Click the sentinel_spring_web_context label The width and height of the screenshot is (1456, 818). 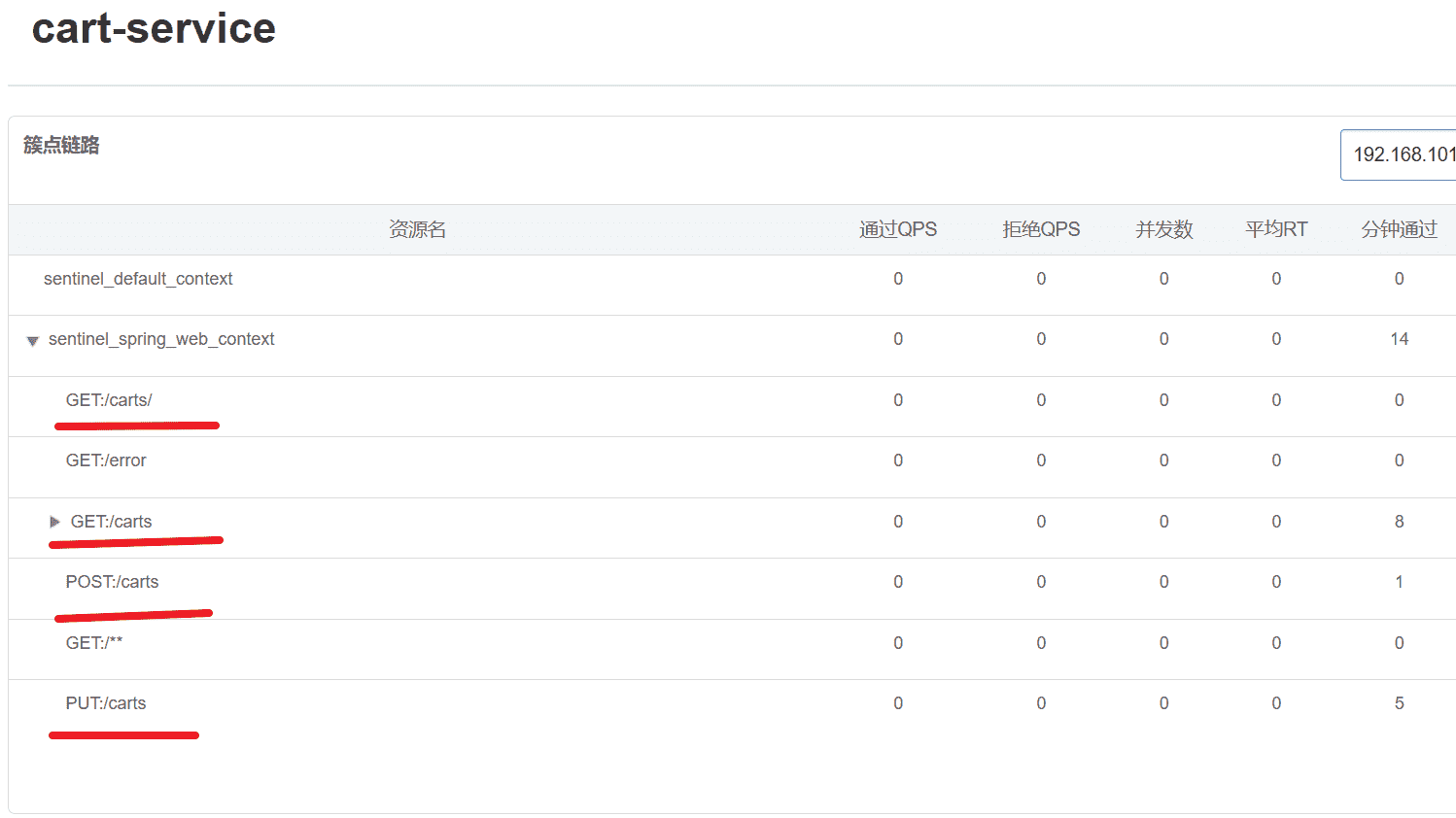(x=161, y=339)
